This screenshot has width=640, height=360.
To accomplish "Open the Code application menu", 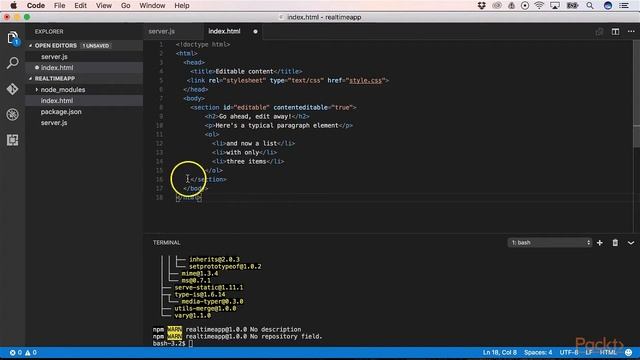I will (x=36, y=5).
